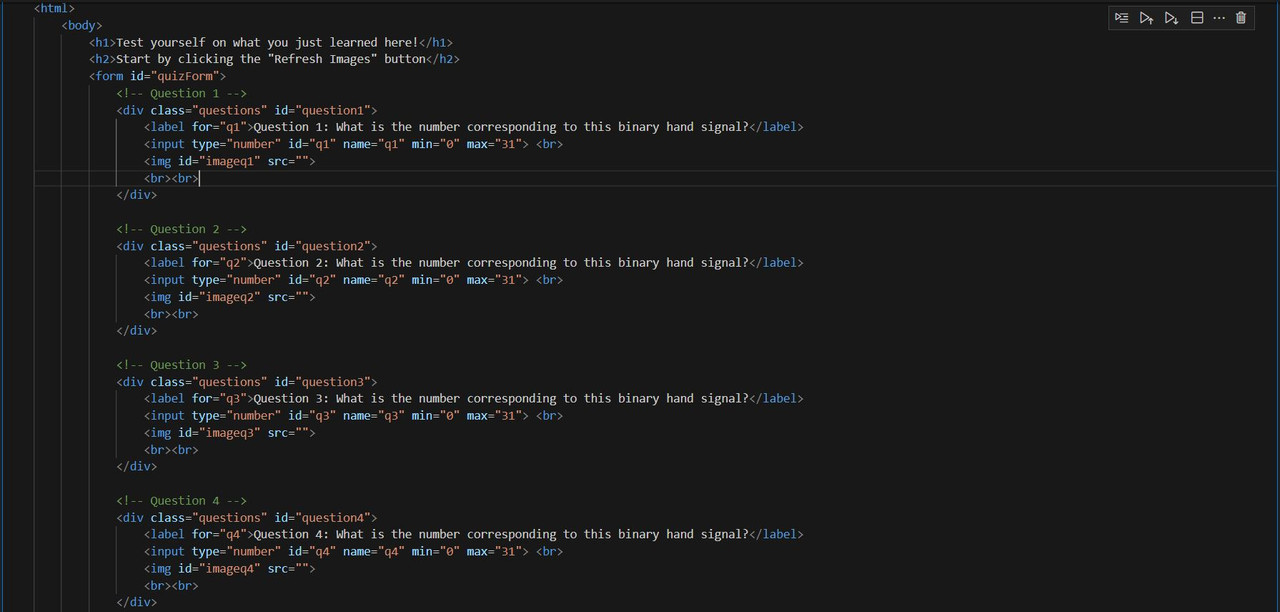The width and height of the screenshot is (1280, 612).
Task: Execute cells above using the play-with-up-arrow icon
Action: 1146,18
